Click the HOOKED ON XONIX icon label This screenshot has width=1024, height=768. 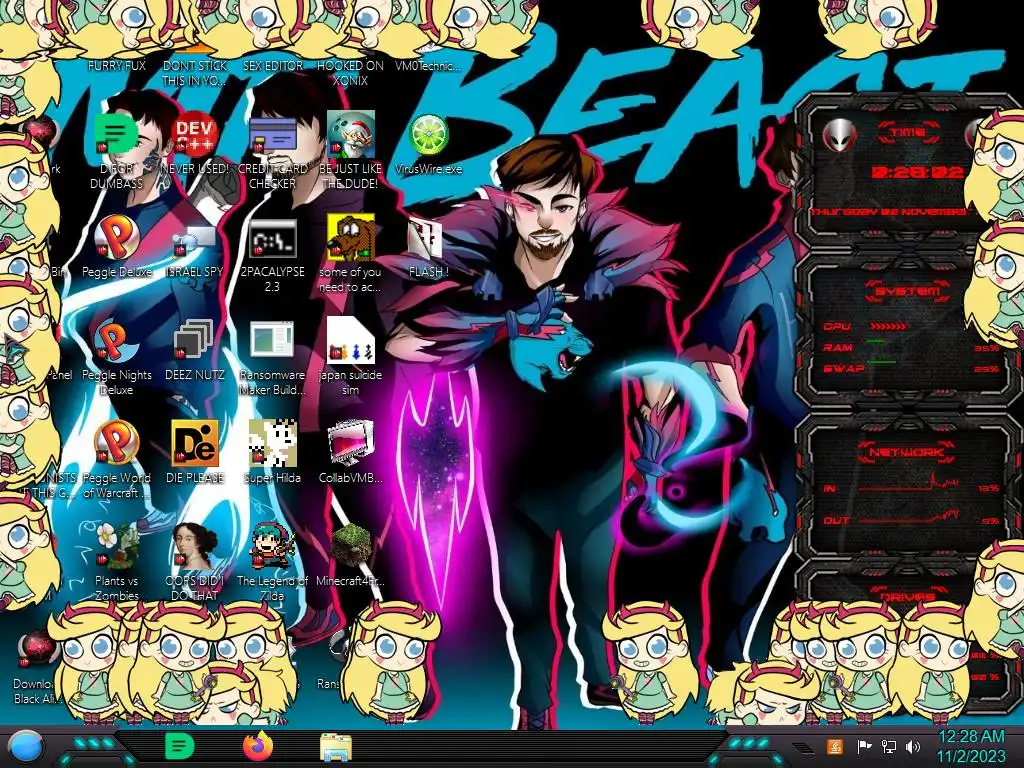351,73
